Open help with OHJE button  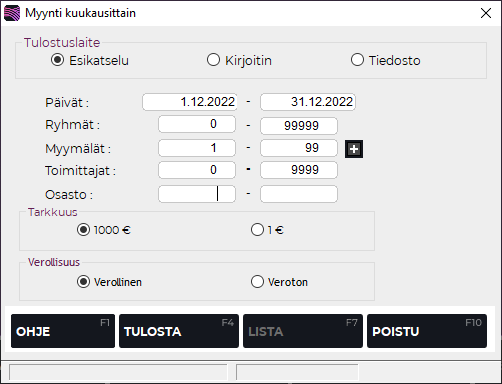click(63, 331)
